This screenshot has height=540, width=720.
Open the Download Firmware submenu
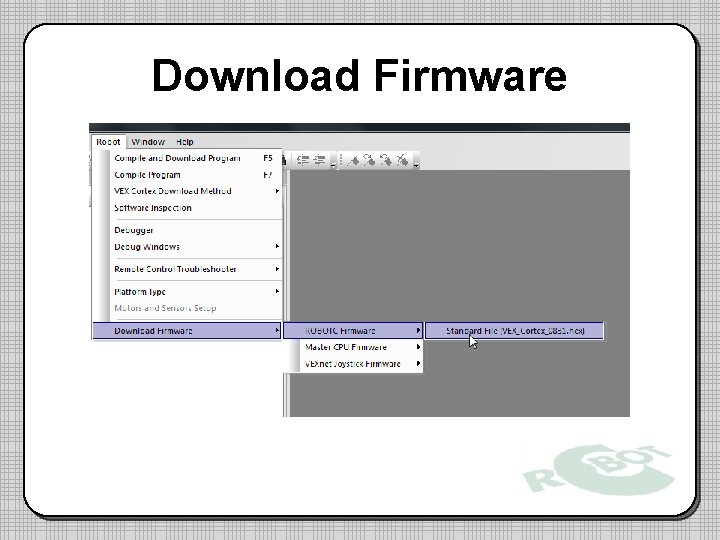(x=187, y=331)
